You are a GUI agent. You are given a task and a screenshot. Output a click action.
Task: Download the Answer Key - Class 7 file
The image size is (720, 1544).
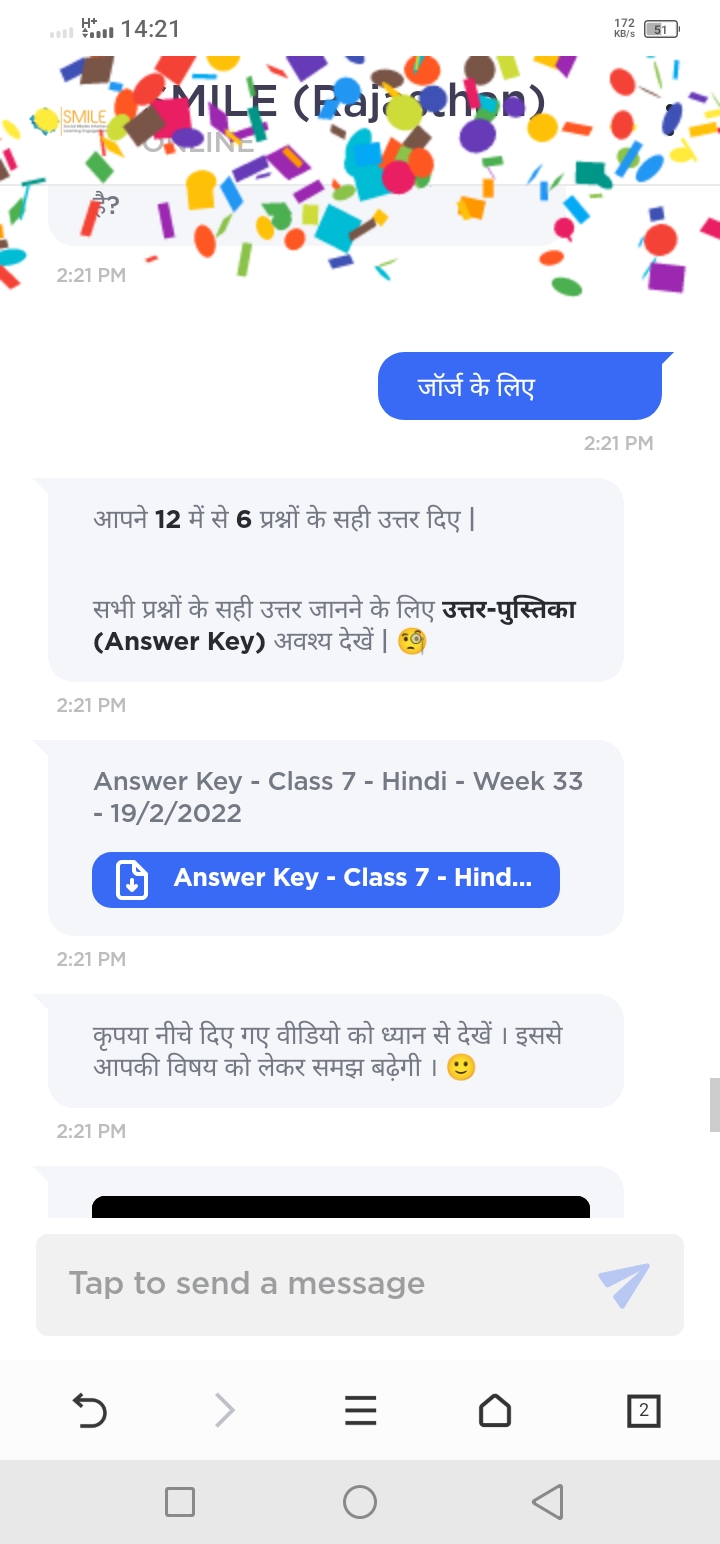(326, 880)
